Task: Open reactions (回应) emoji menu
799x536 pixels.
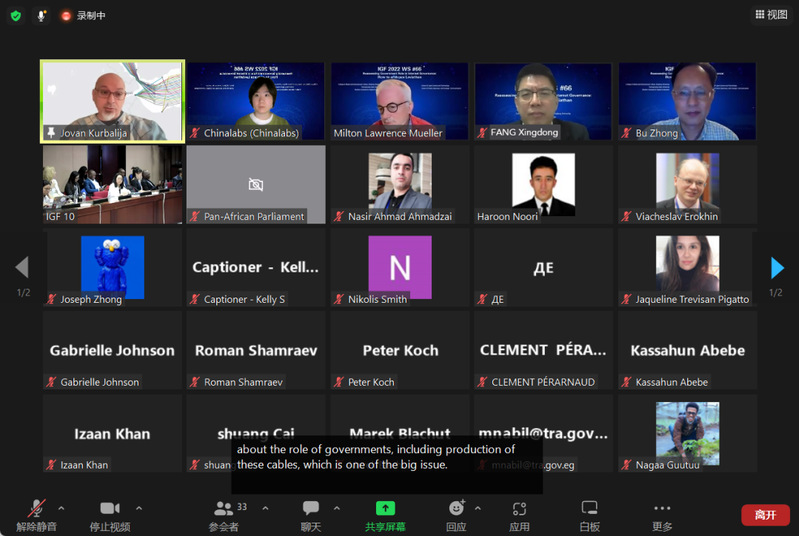Action: 456,513
